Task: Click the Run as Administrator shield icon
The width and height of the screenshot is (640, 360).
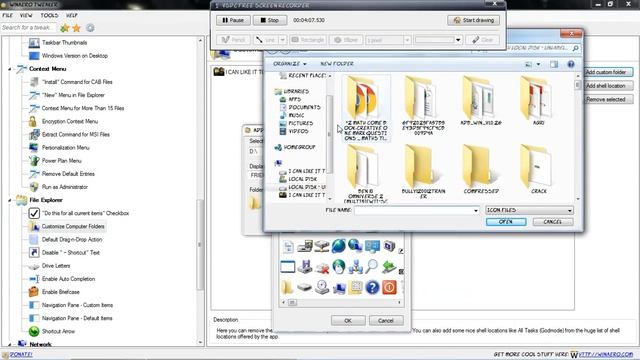Action: (x=34, y=187)
